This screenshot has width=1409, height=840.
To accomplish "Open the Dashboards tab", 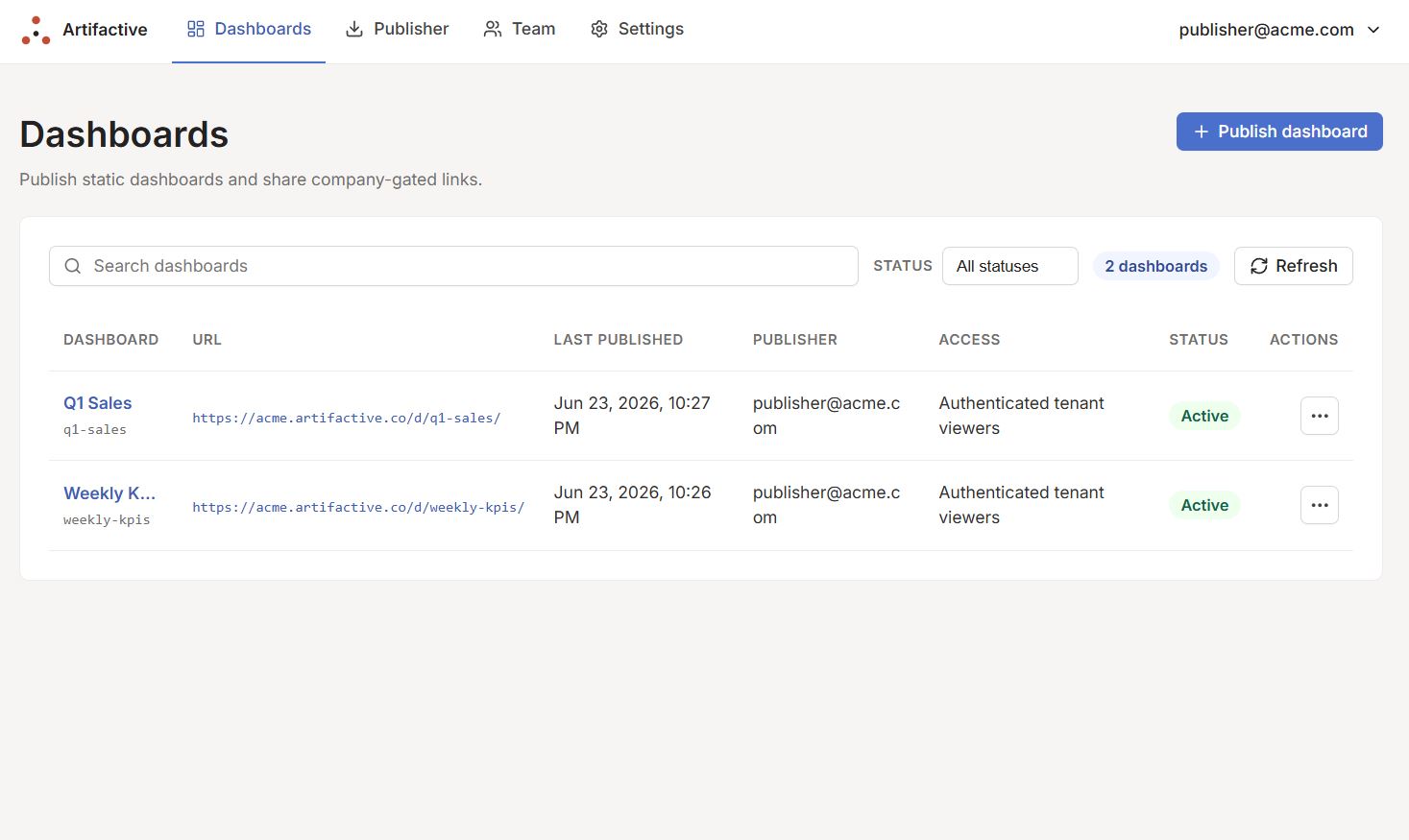I will [249, 30].
